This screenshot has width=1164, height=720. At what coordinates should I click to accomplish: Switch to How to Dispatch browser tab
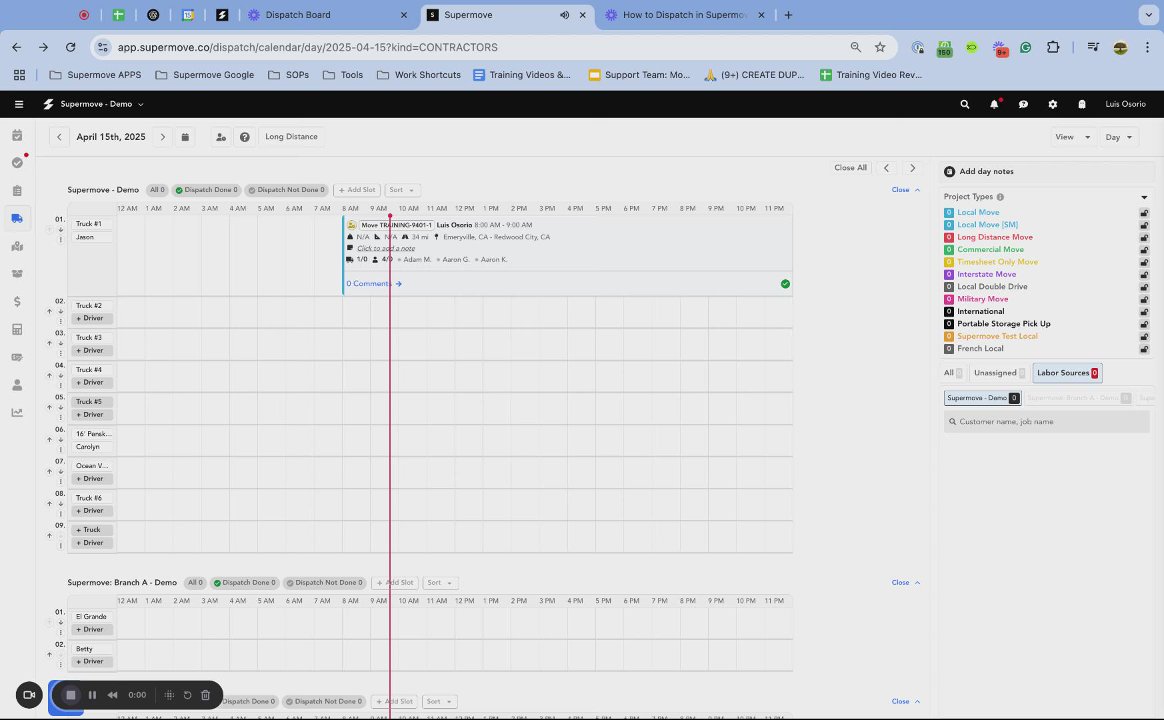(683, 15)
